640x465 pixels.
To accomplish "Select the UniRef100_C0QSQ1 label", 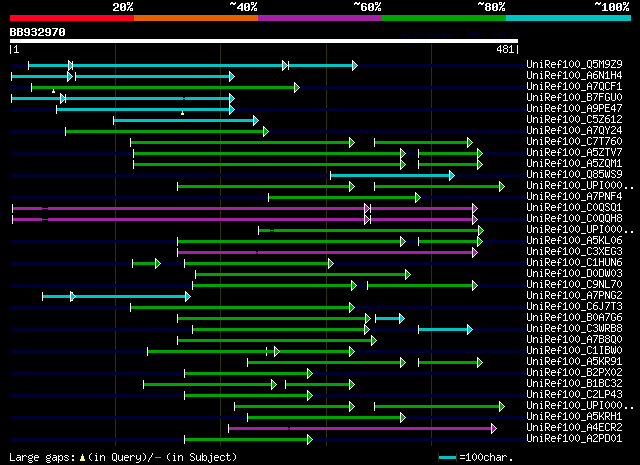I will [x=574, y=207].
